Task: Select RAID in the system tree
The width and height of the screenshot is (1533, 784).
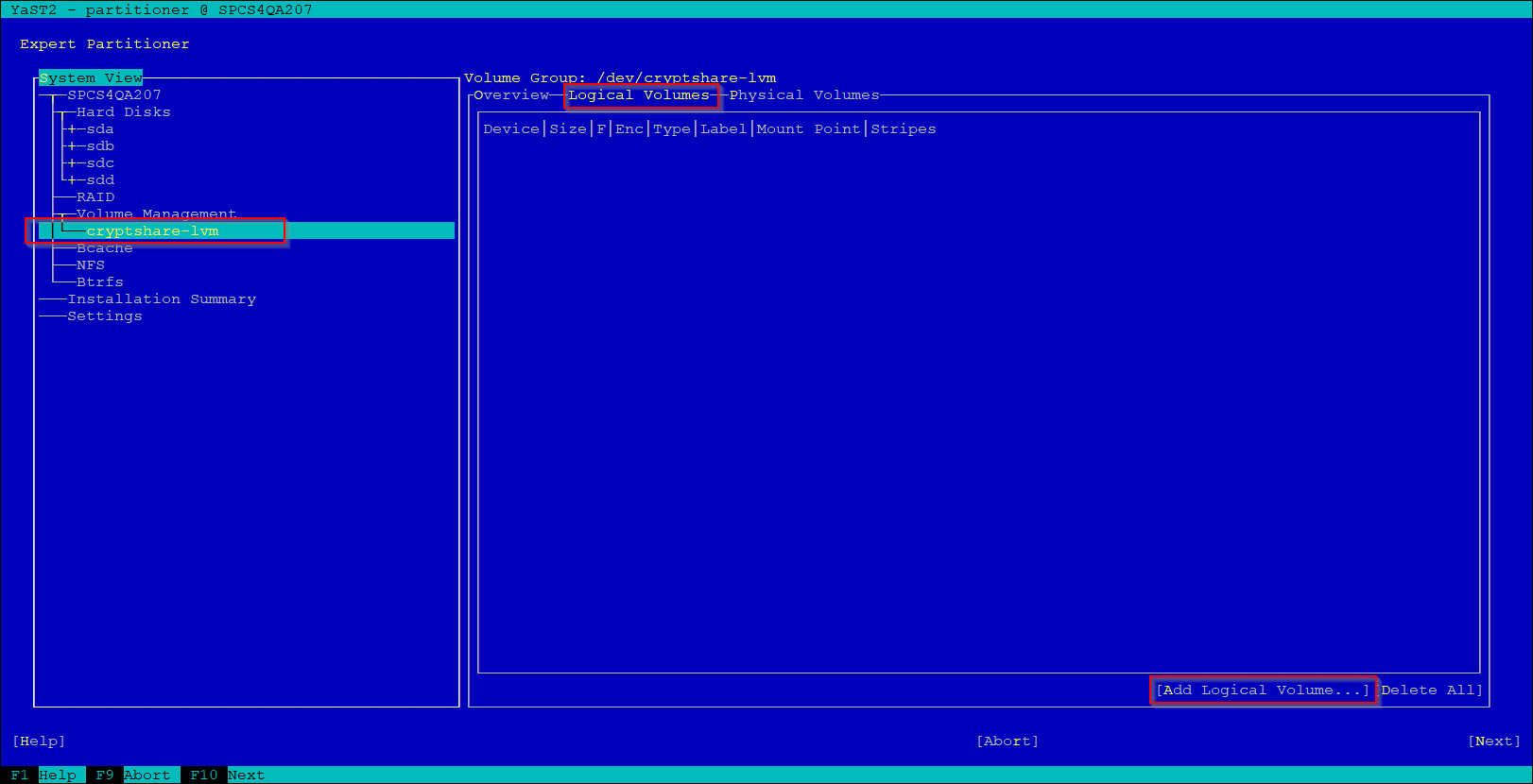Action: (95, 197)
